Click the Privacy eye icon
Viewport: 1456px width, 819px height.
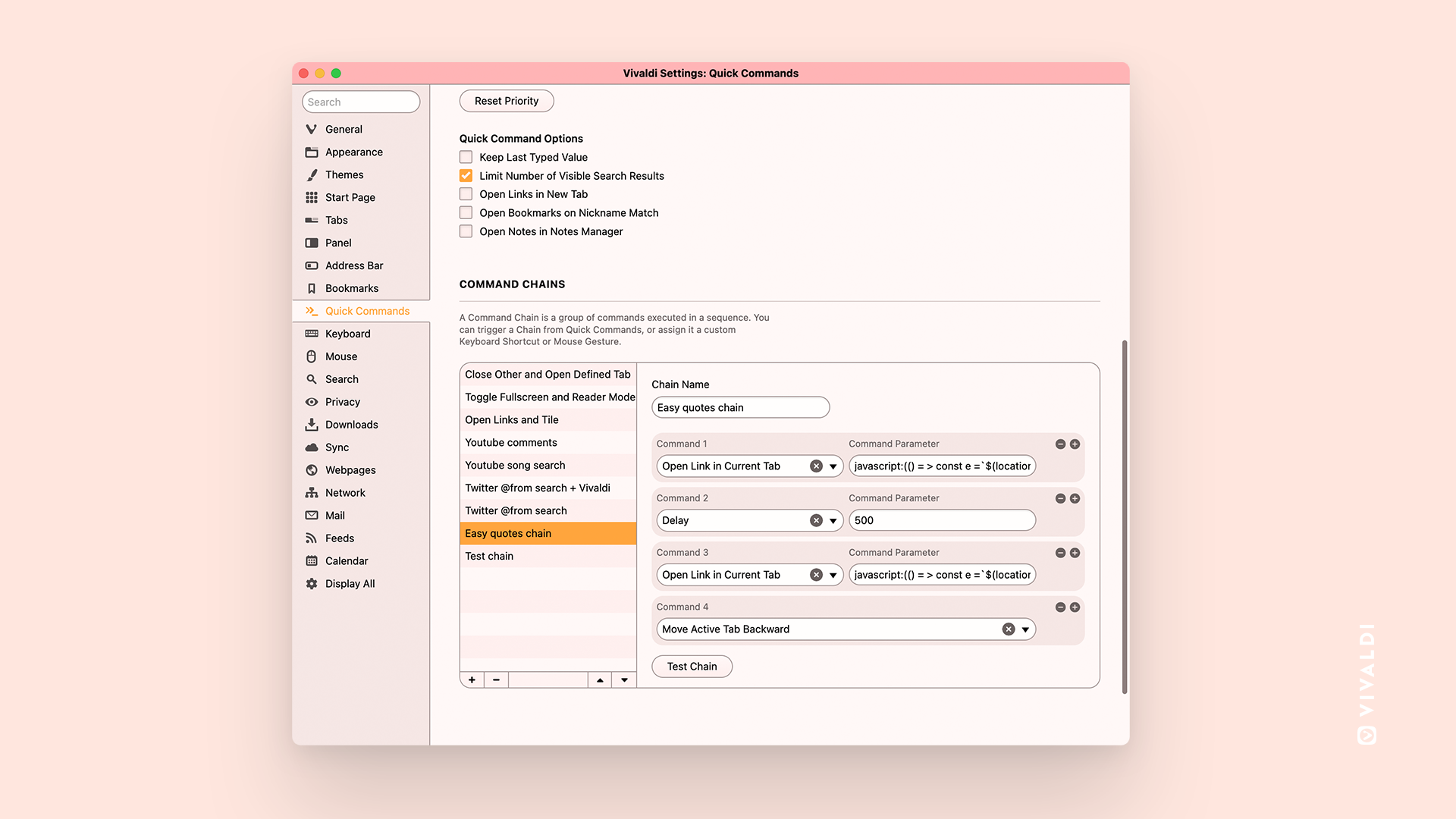[x=312, y=402]
